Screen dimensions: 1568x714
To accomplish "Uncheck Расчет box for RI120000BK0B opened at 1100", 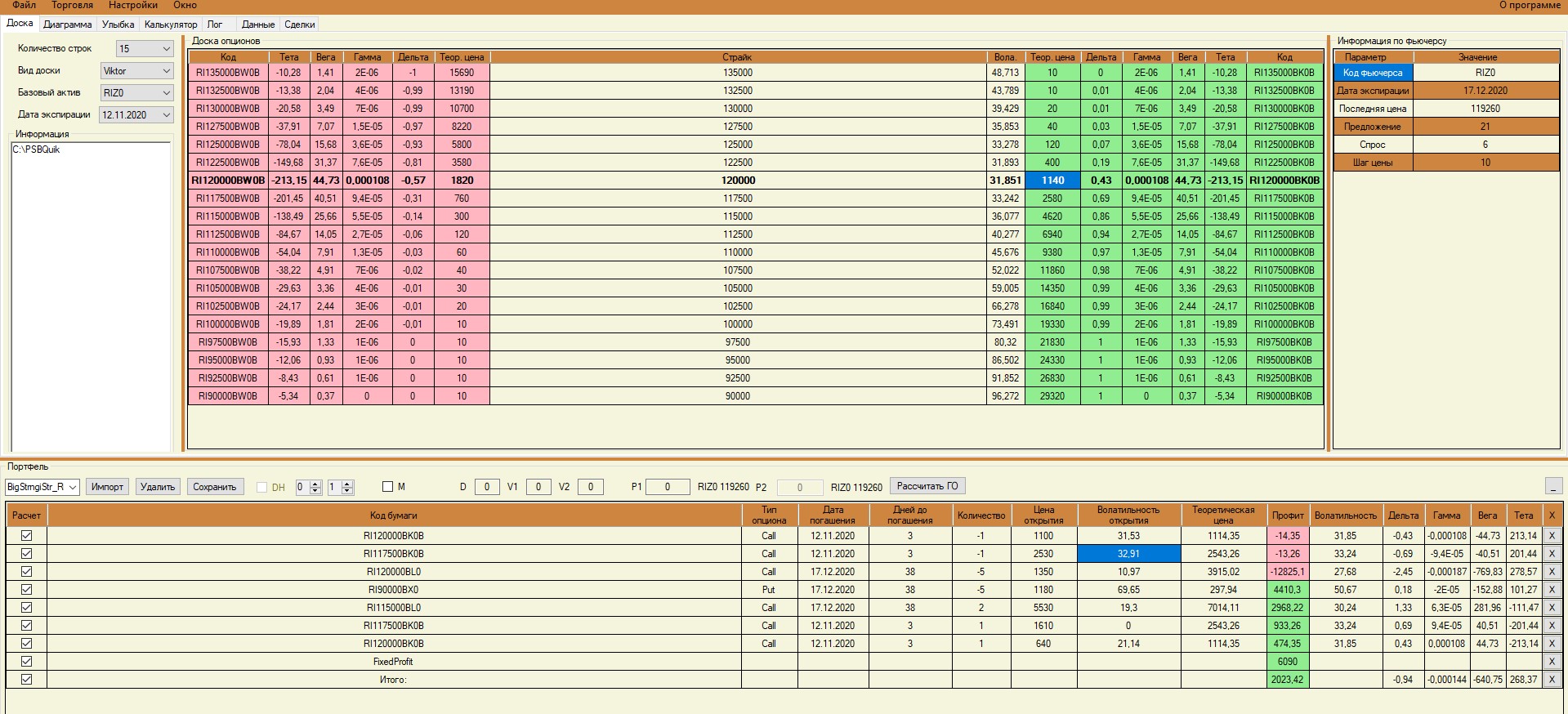I will pyautogui.click(x=26, y=536).
